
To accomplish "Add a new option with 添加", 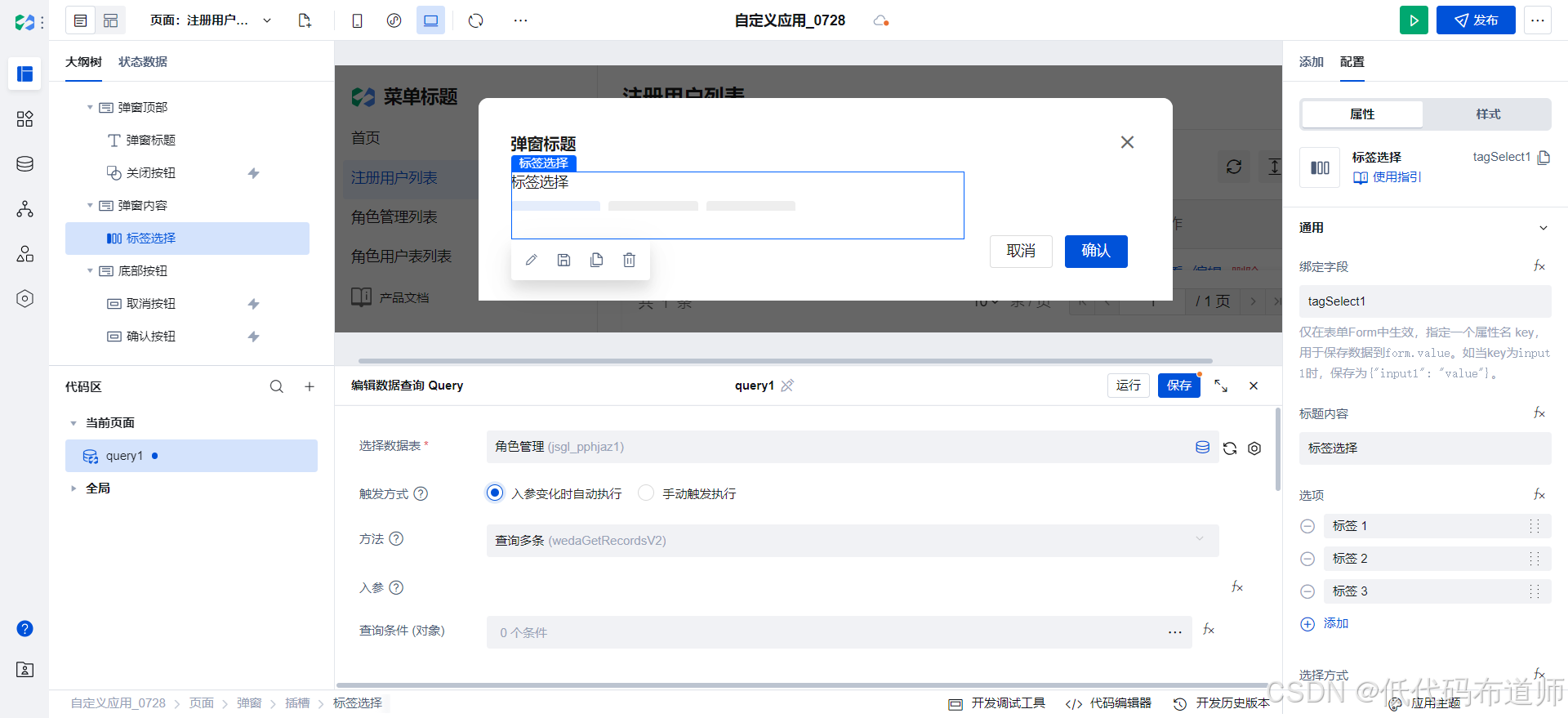I will [x=1325, y=624].
